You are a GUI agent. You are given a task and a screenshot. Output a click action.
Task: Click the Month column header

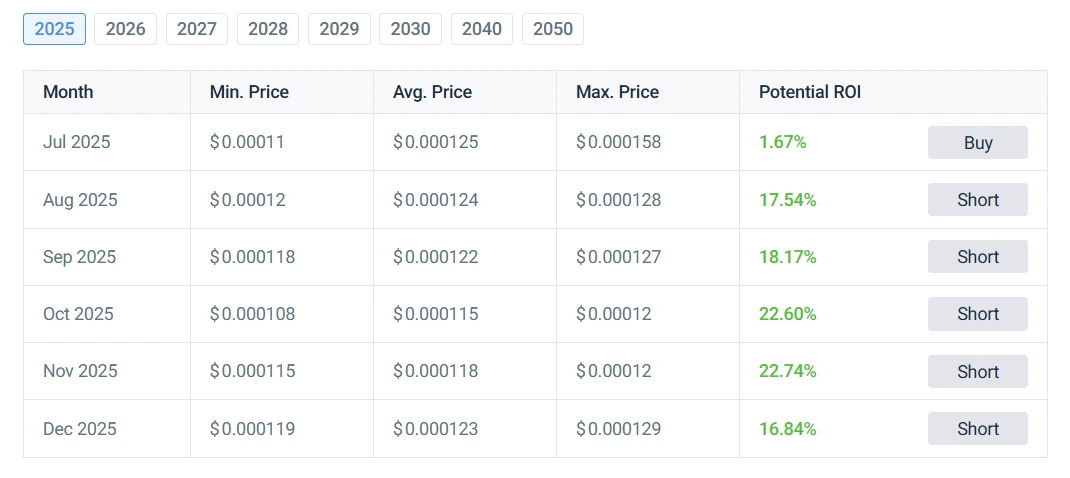[68, 92]
